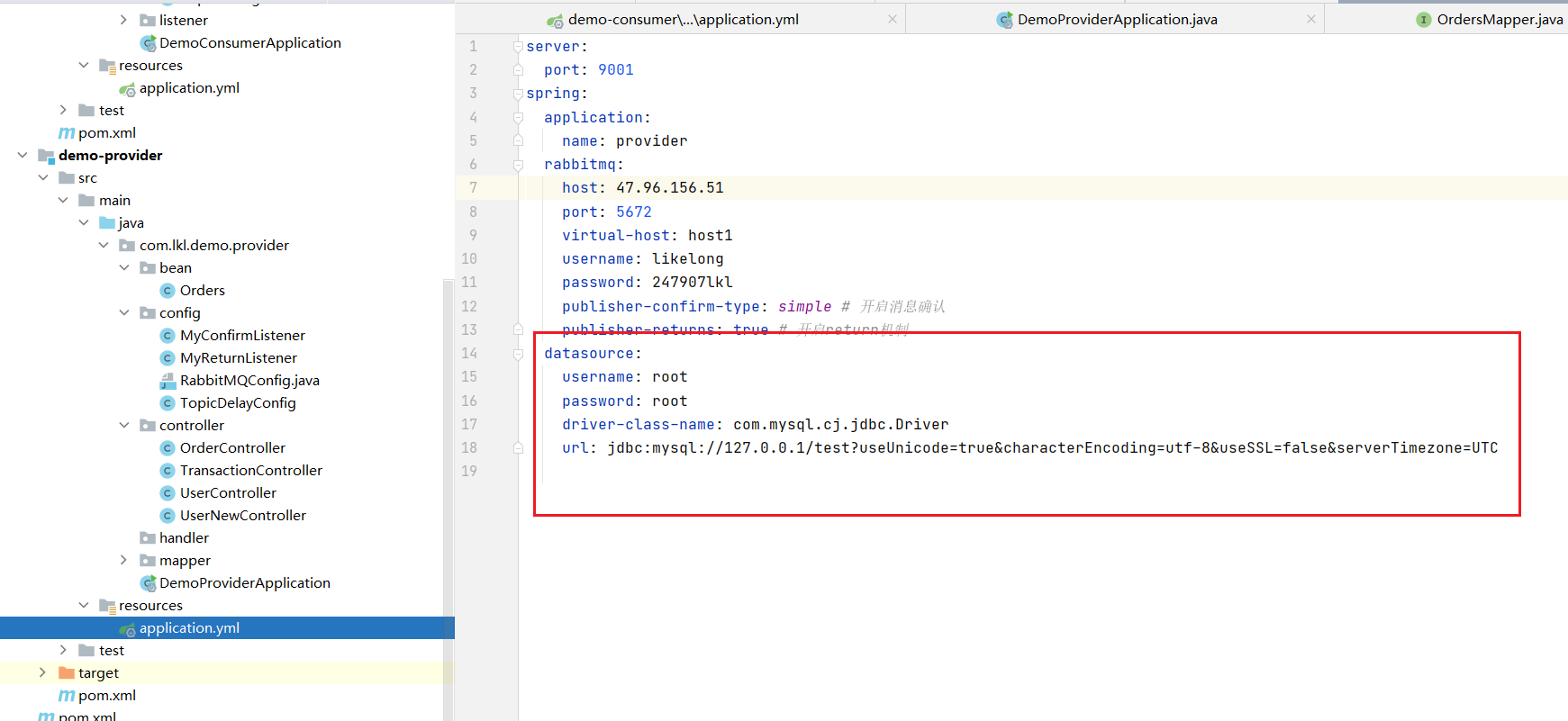Screen dimensions: 1568x721
Task: Collapse the demo-provider module node
Action: coord(23,156)
